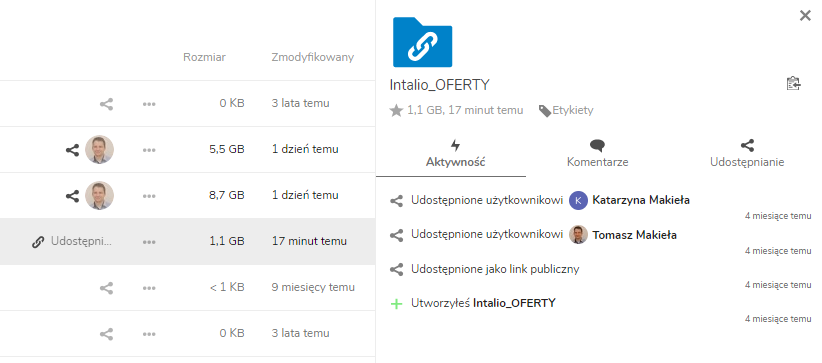Switch to the Komentarze tab
The width and height of the screenshot is (822, 363).
[x=598, y=154]
